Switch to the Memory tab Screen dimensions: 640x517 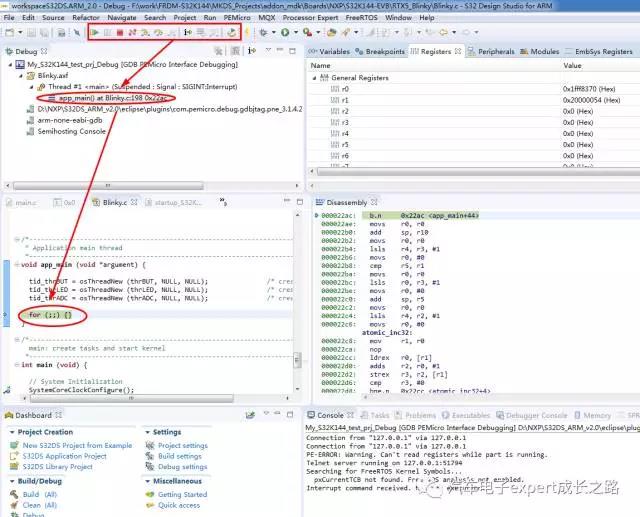point(593,415)
